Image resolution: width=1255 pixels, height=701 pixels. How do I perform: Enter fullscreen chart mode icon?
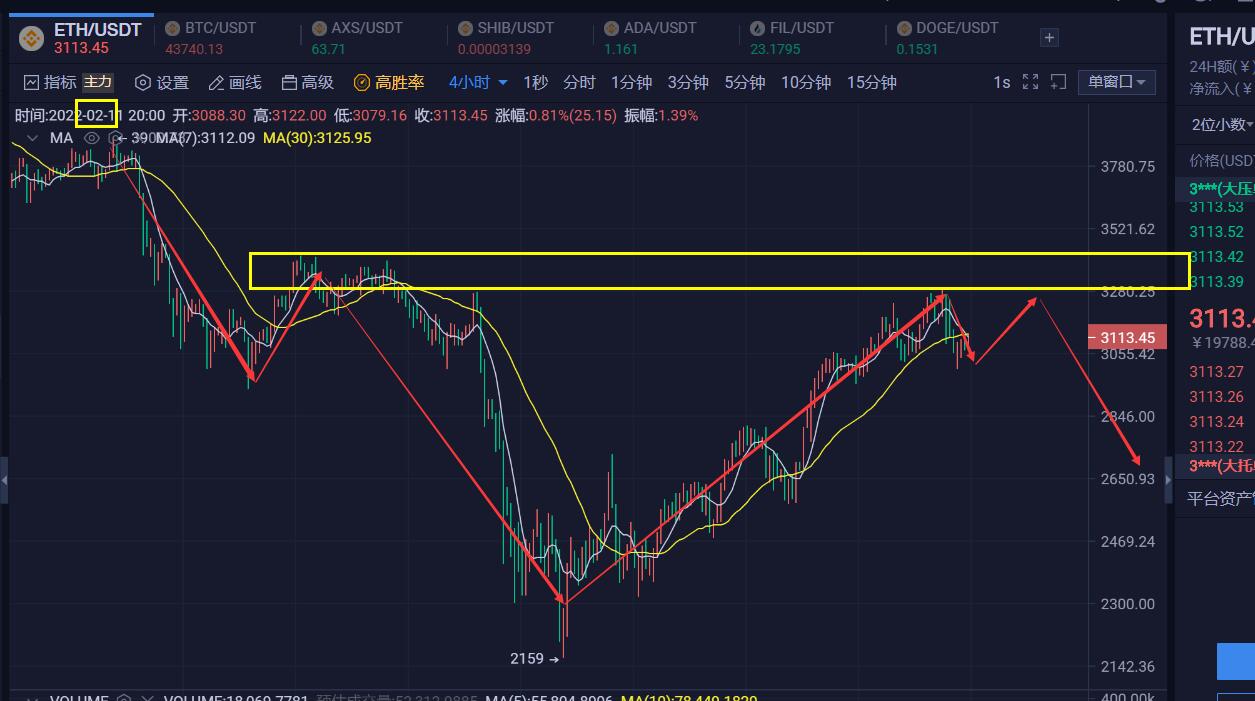click(x=1031, y=82)
